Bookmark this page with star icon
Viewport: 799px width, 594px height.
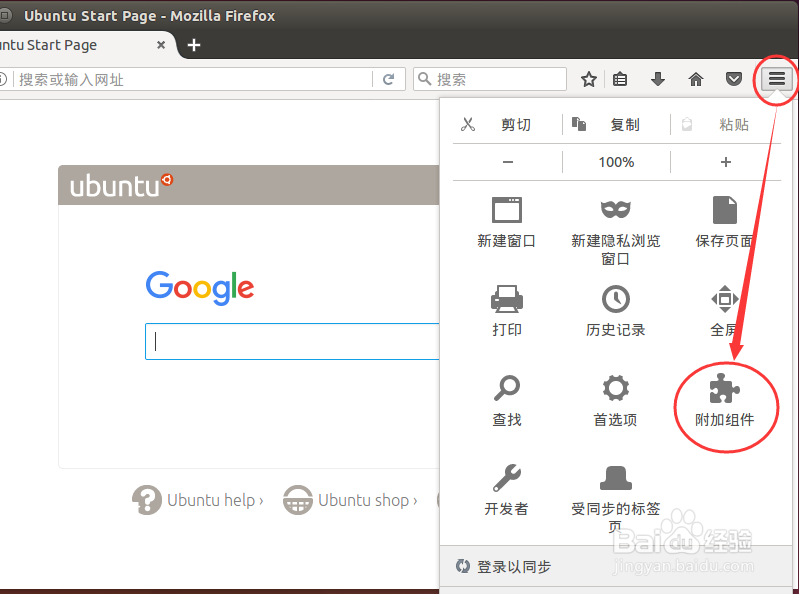[x=589, y=79]
